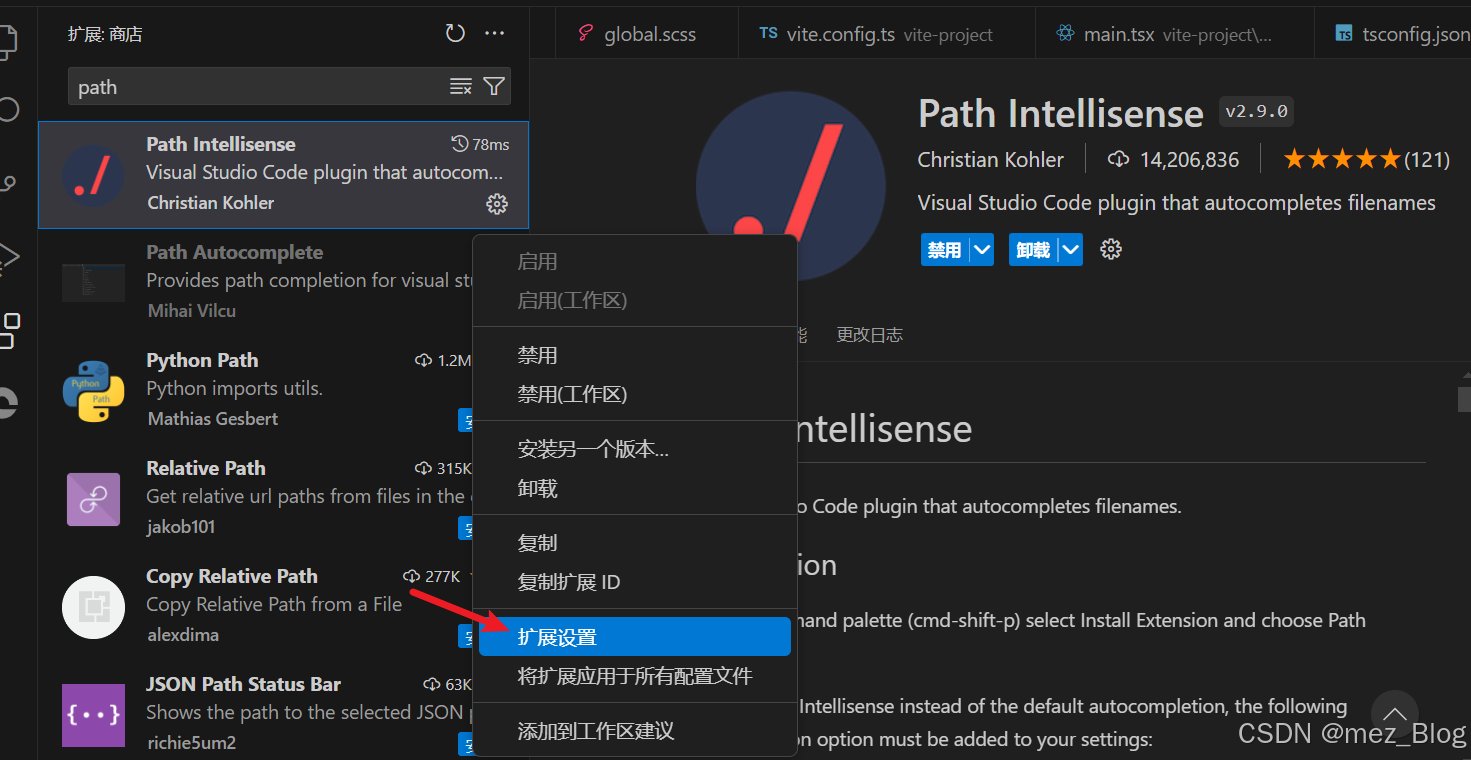The image size is (1471, 760).
Task: Click the jakob101 publisher name
Action: (x=182, y=527)
